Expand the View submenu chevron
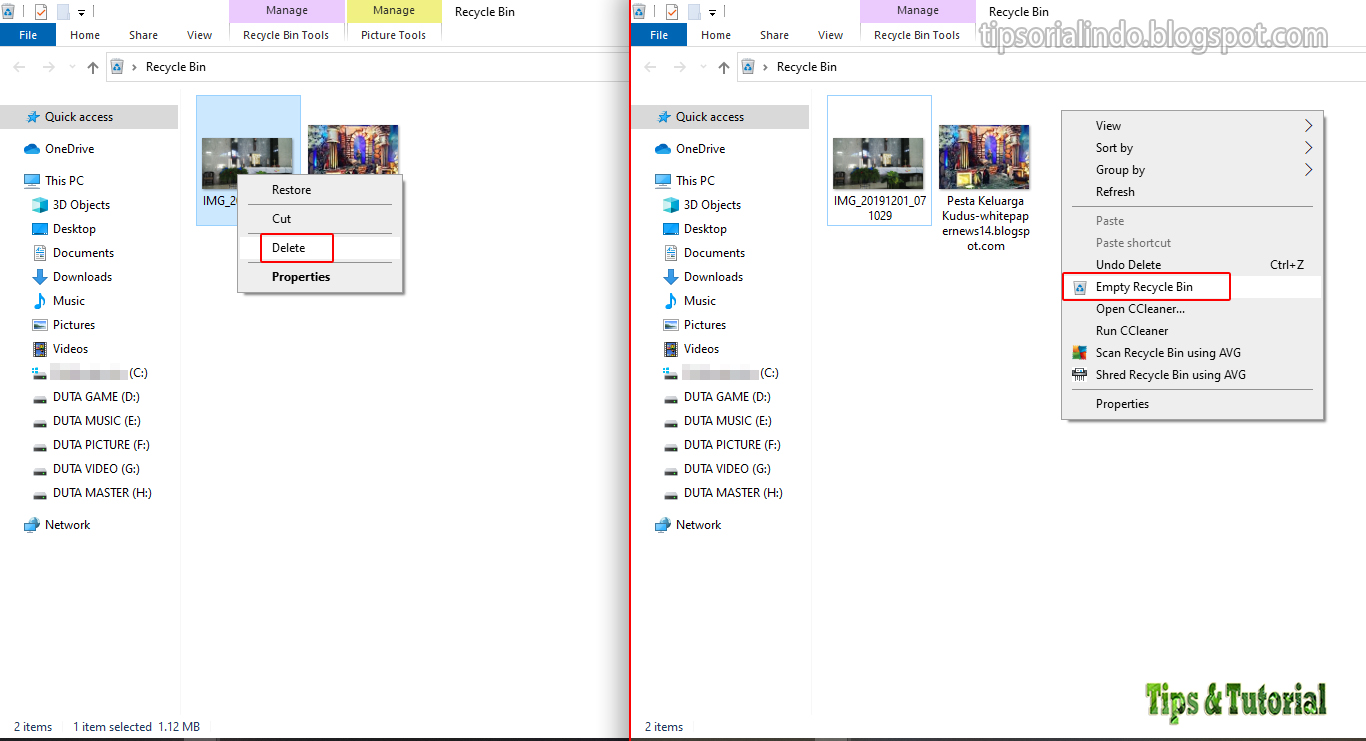 click(x=1309, y=125)
